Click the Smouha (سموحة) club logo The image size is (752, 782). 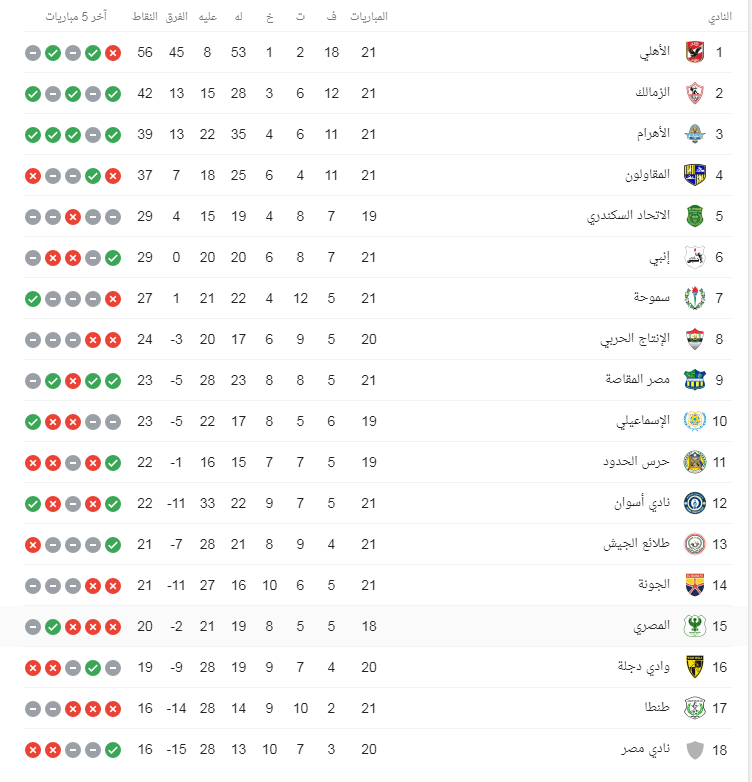point(695,298)
